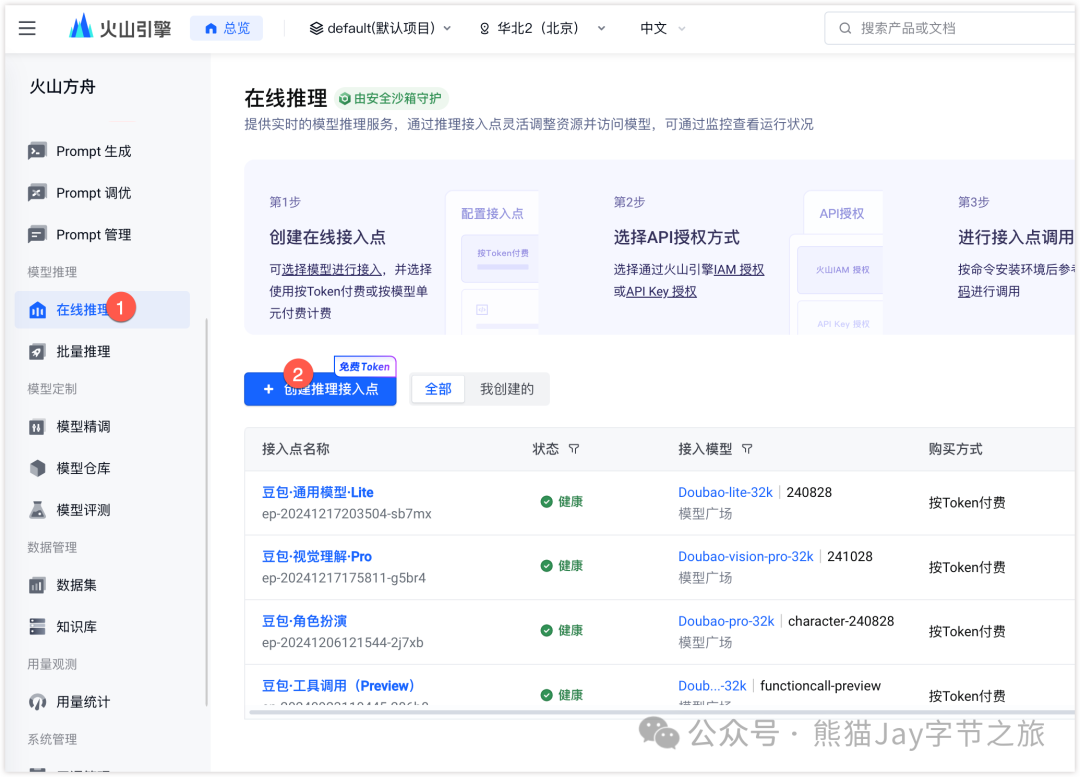This screenshot has height=777, width=1080.
Task: Click the Prompt 生成 sidebar icon
Action: (x=37, y=151)
